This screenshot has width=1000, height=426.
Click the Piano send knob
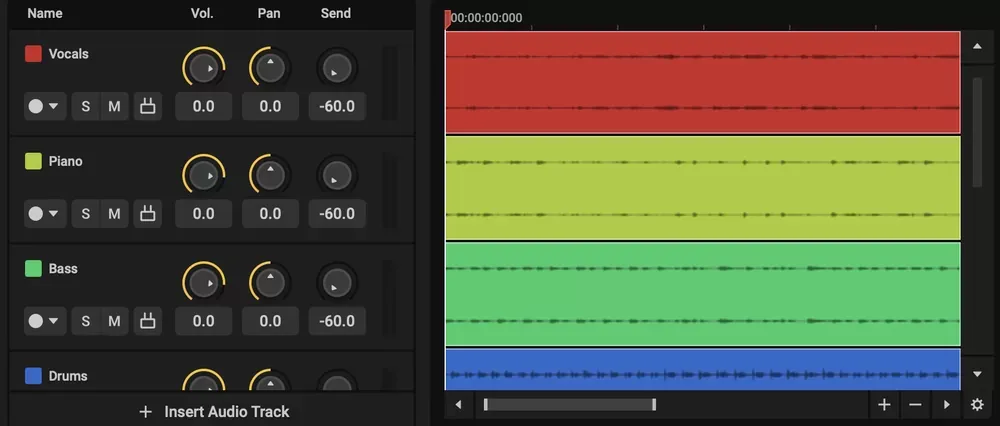pos(337,174)
